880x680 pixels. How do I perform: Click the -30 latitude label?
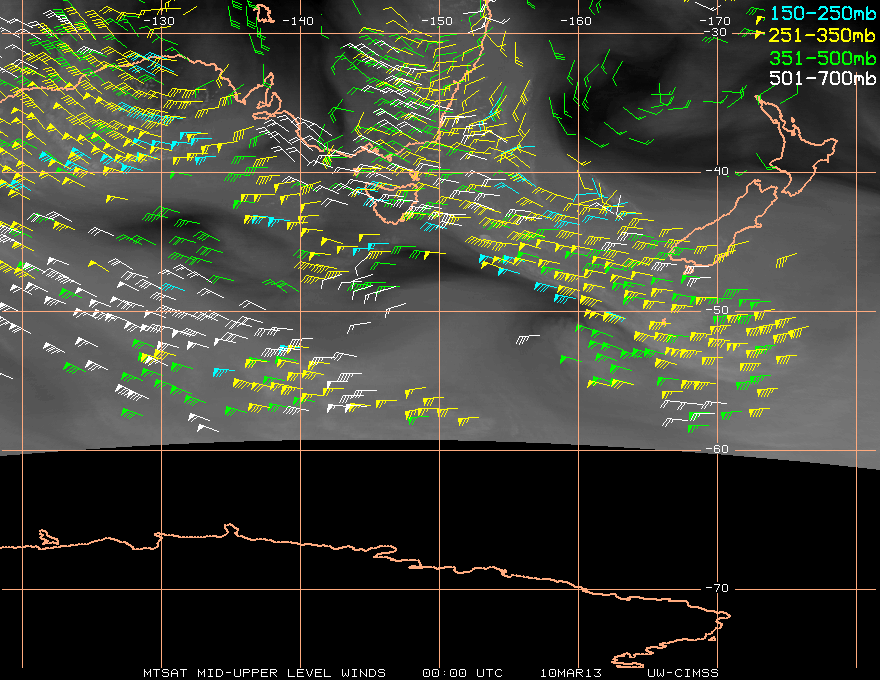point(715,32)
